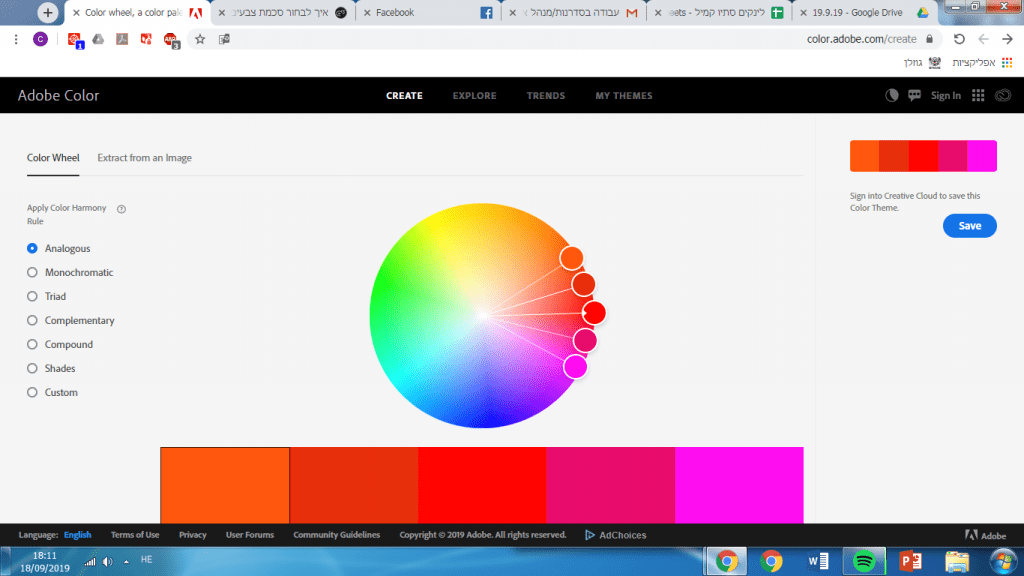Bookmark this page with the star
Viewport: 1024px width, 576px height.
[x=200, y=39]
